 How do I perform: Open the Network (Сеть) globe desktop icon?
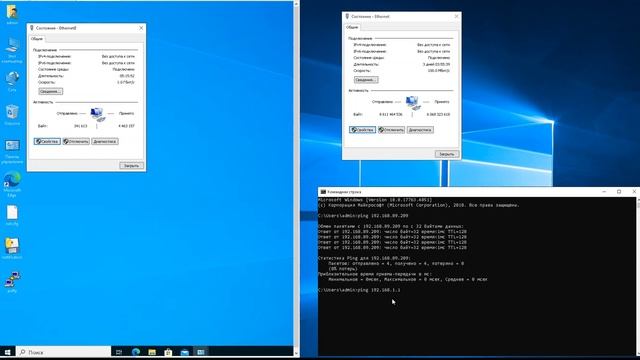pos(12,81)
